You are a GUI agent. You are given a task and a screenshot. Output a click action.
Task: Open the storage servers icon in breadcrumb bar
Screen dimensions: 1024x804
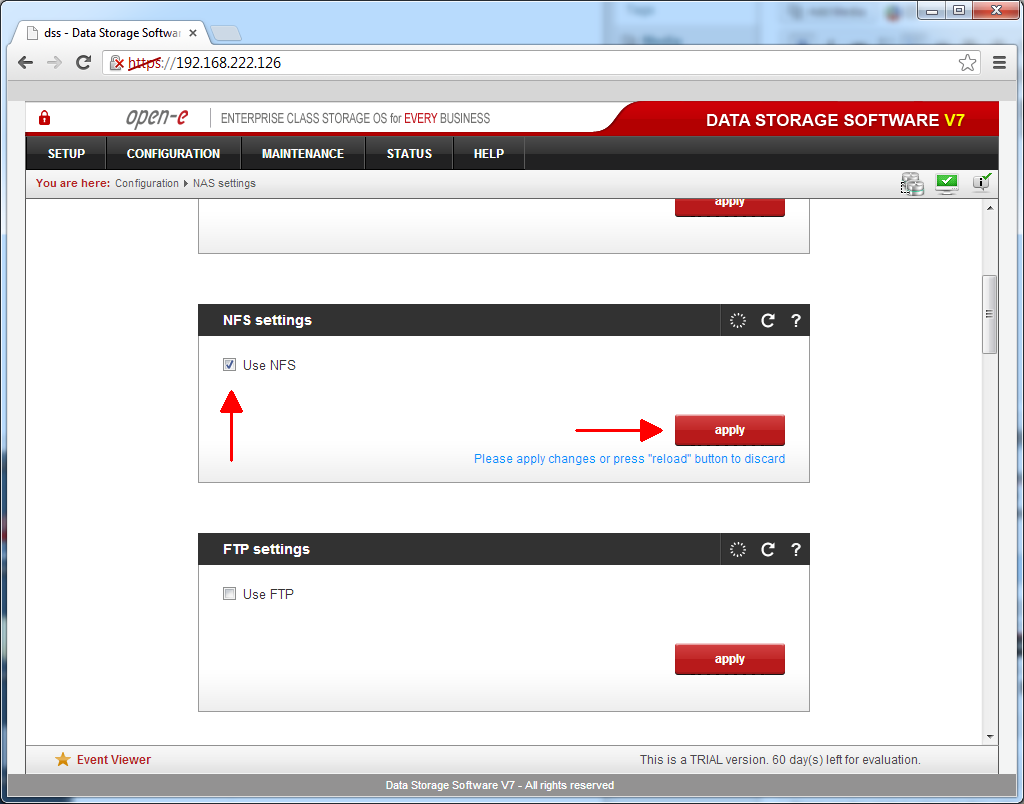coord(912,184)
